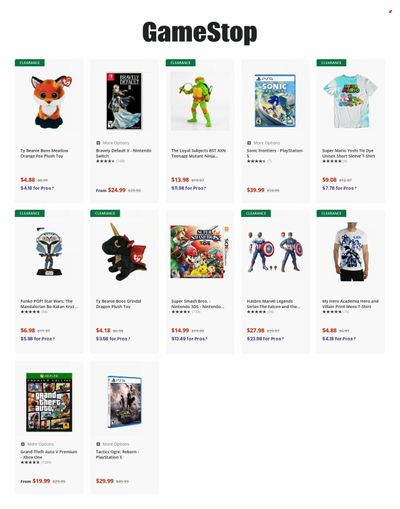The height and width of the screenshot is (509, 400).
Task: Click the More Options icon for Bravely Default II
Action: (x=98, y=143)
